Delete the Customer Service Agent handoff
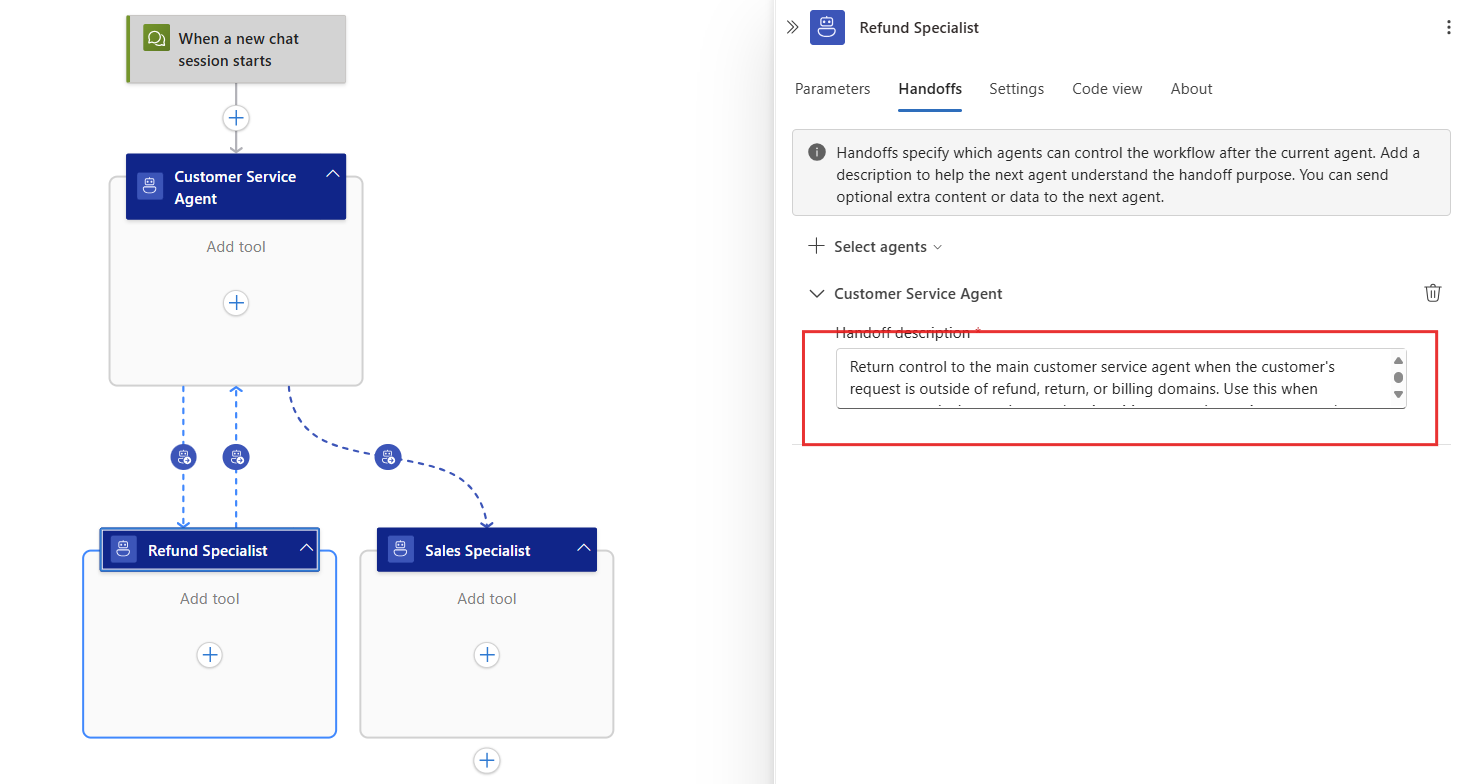The image size is (1459, 784). pos(1432,293)
